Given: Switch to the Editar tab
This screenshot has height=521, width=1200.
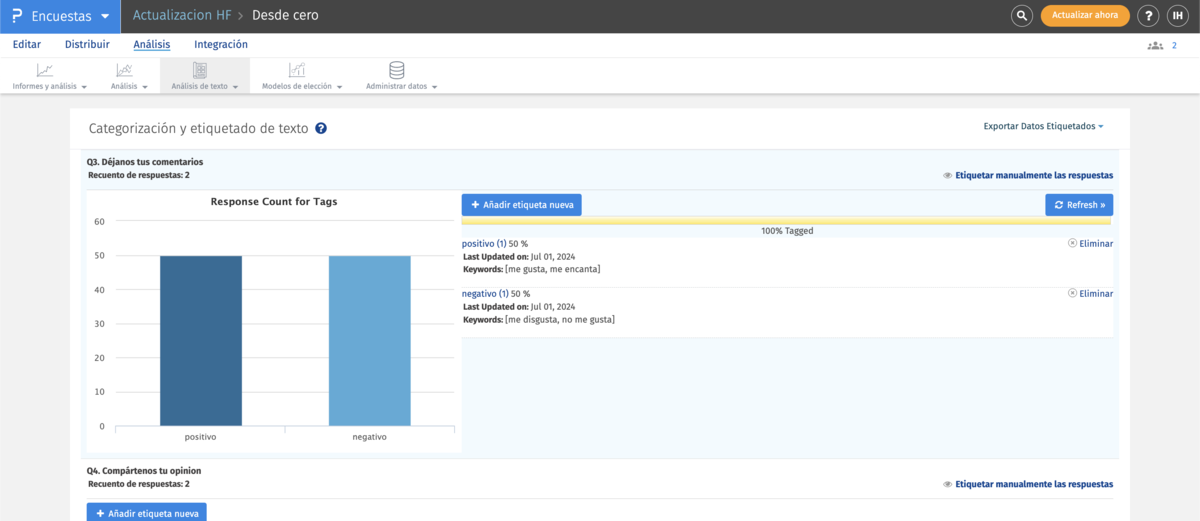Looking at the screenshot, I should tap(27, 44).
